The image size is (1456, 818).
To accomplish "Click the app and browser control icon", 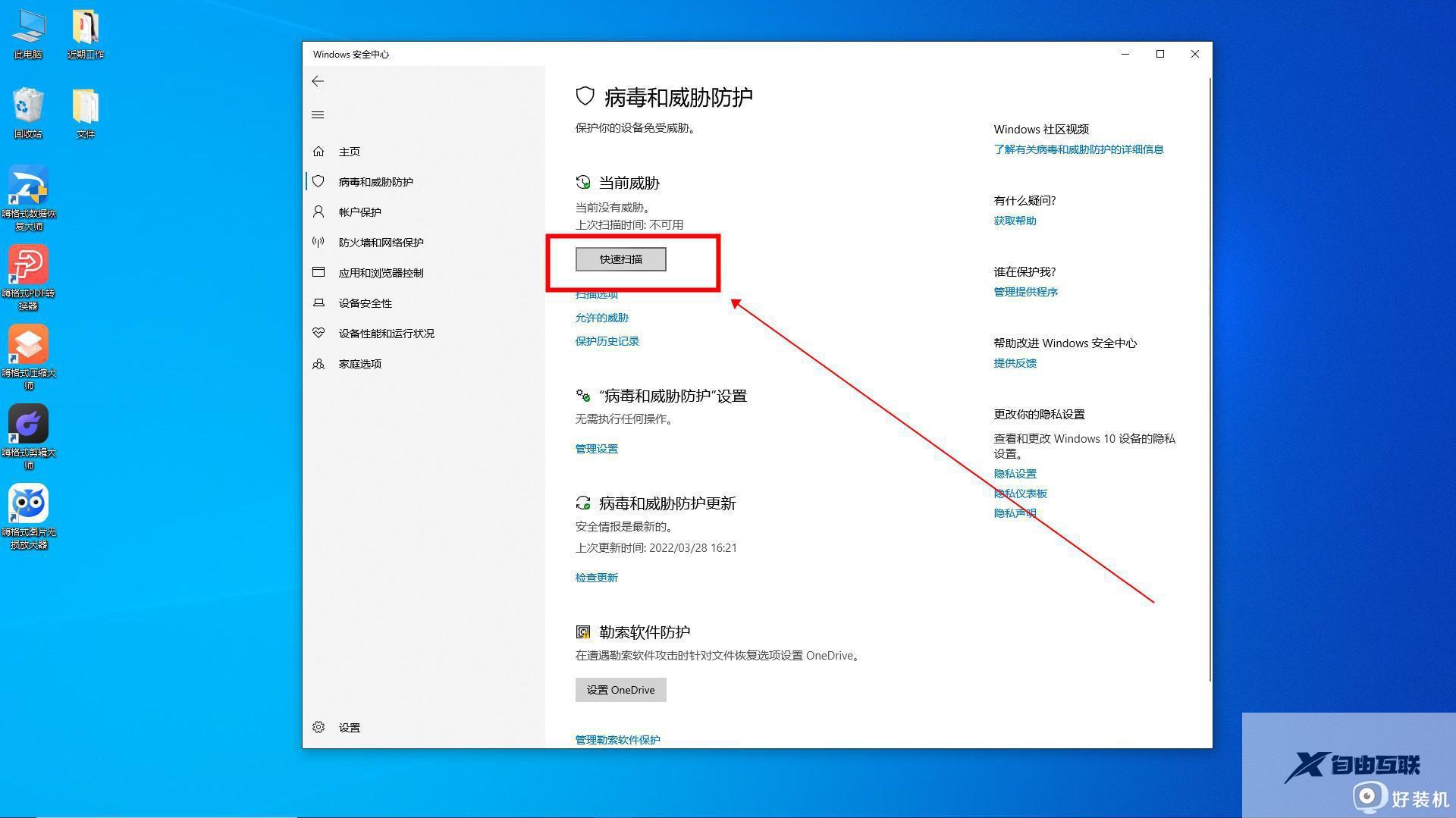I will (318, 273).
